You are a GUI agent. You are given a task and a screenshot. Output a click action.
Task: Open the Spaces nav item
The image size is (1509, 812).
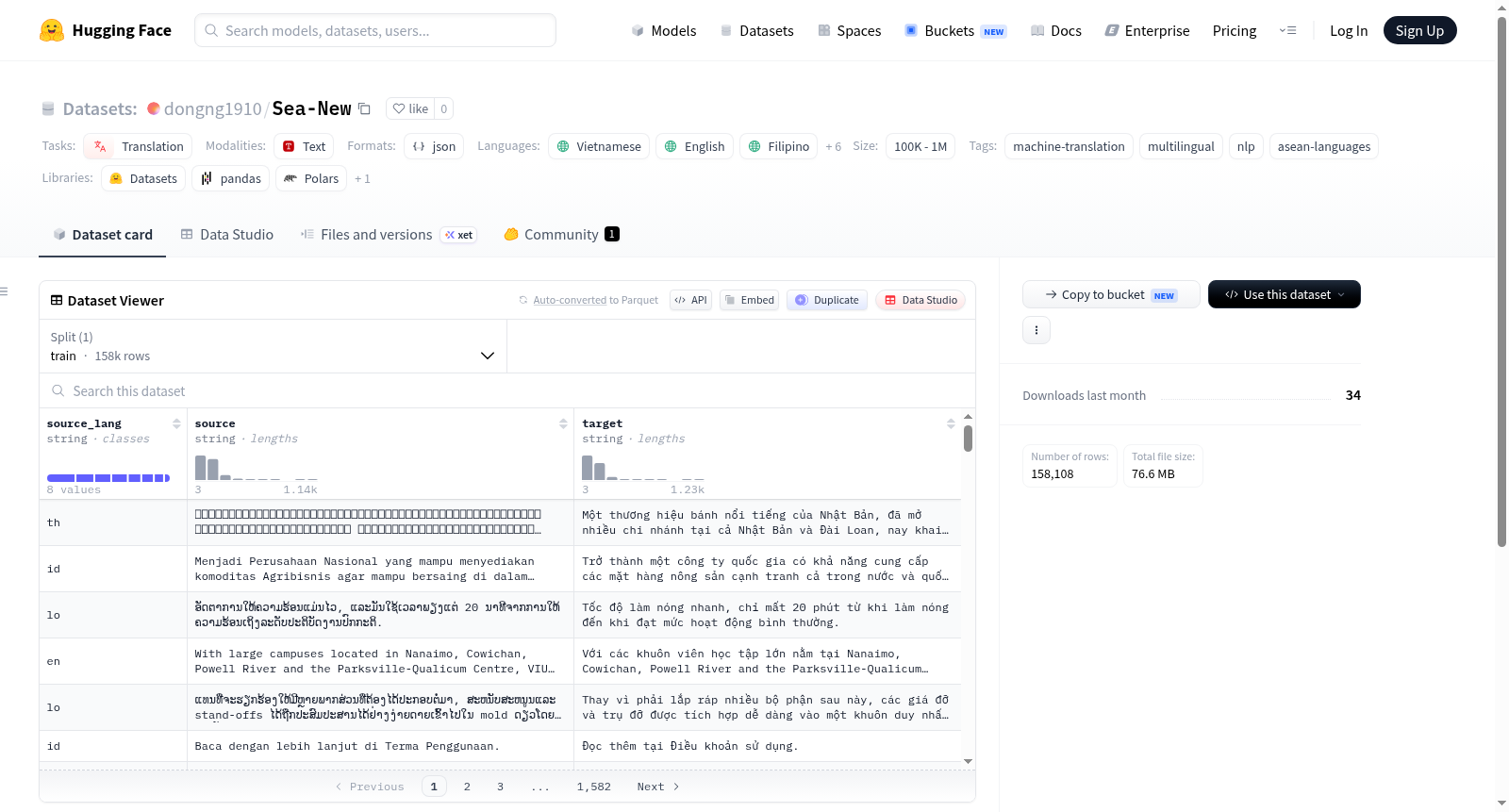849,31
